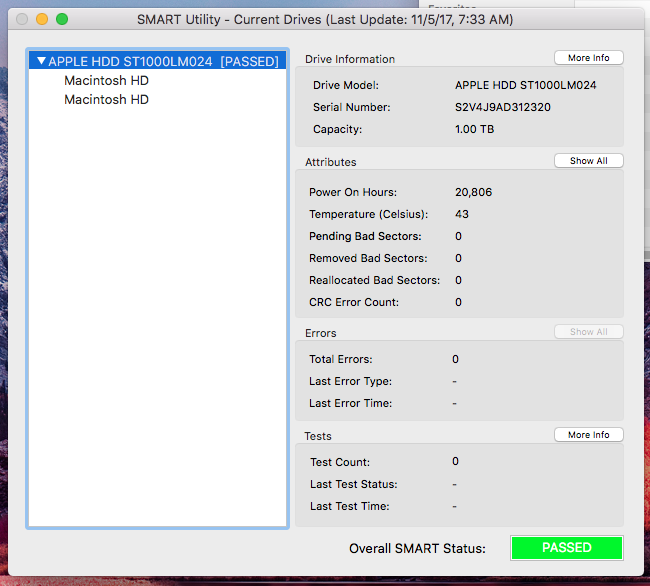Viewport: 650px width, 586px height.
Task: Click the grayed-out close window button
Action: (22, 19)
